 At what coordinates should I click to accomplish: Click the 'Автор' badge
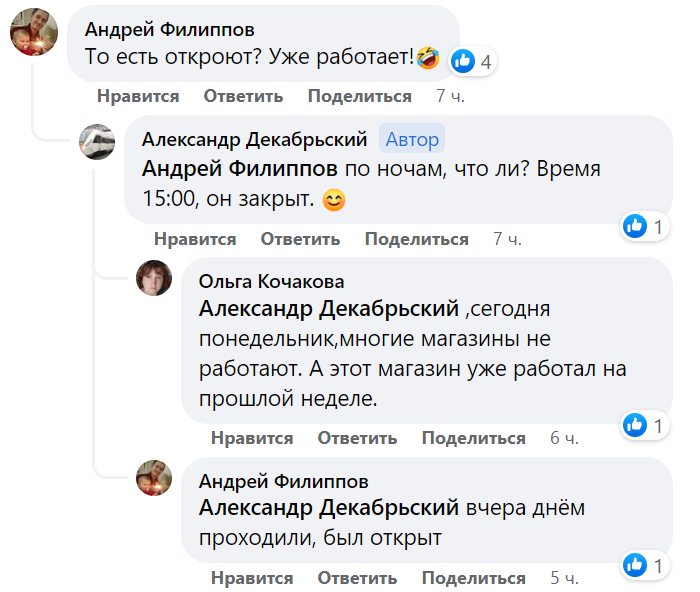(412, 139)
